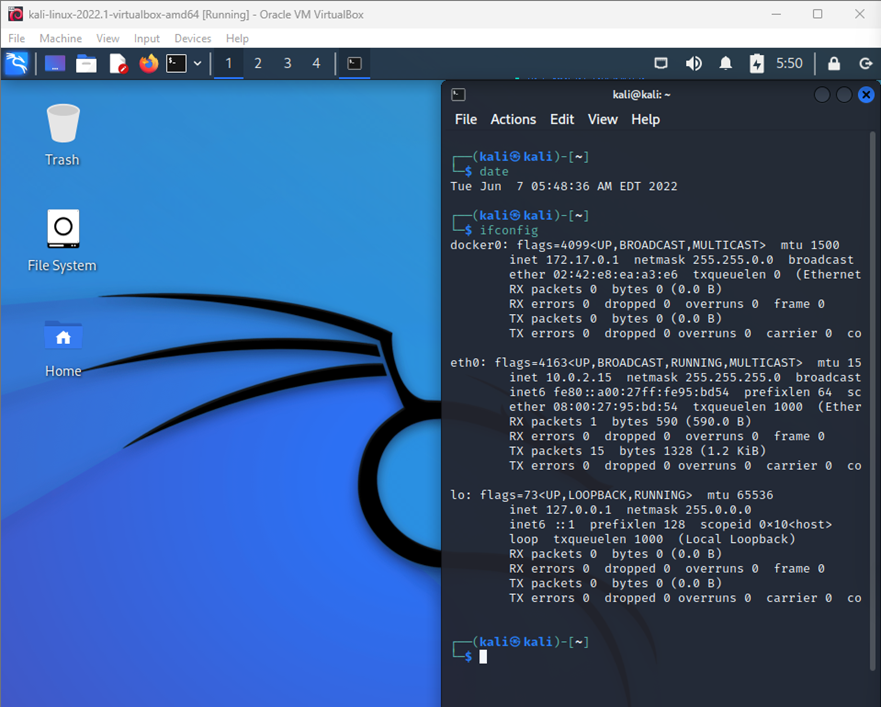Switch to workspace 3

point(288,64)
